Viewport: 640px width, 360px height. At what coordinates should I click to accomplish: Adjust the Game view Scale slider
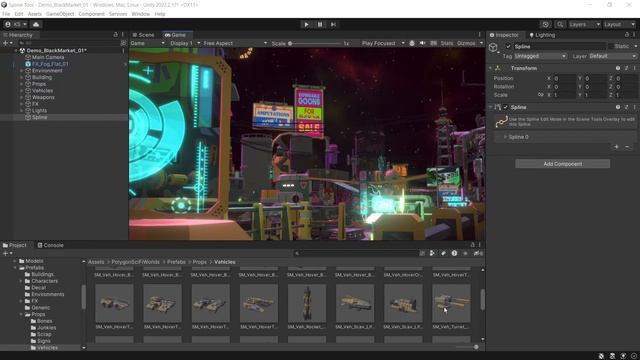314,43
